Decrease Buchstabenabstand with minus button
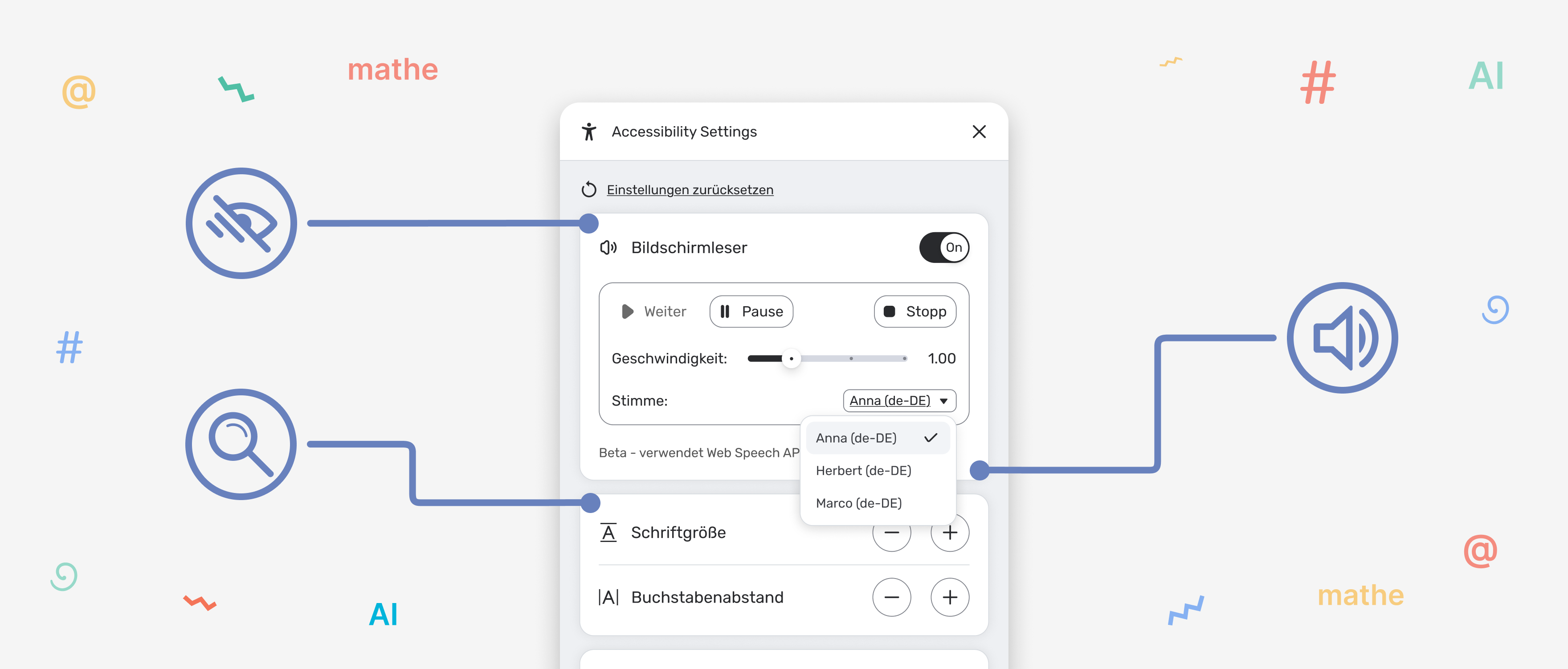 click(x=891, y=597)
